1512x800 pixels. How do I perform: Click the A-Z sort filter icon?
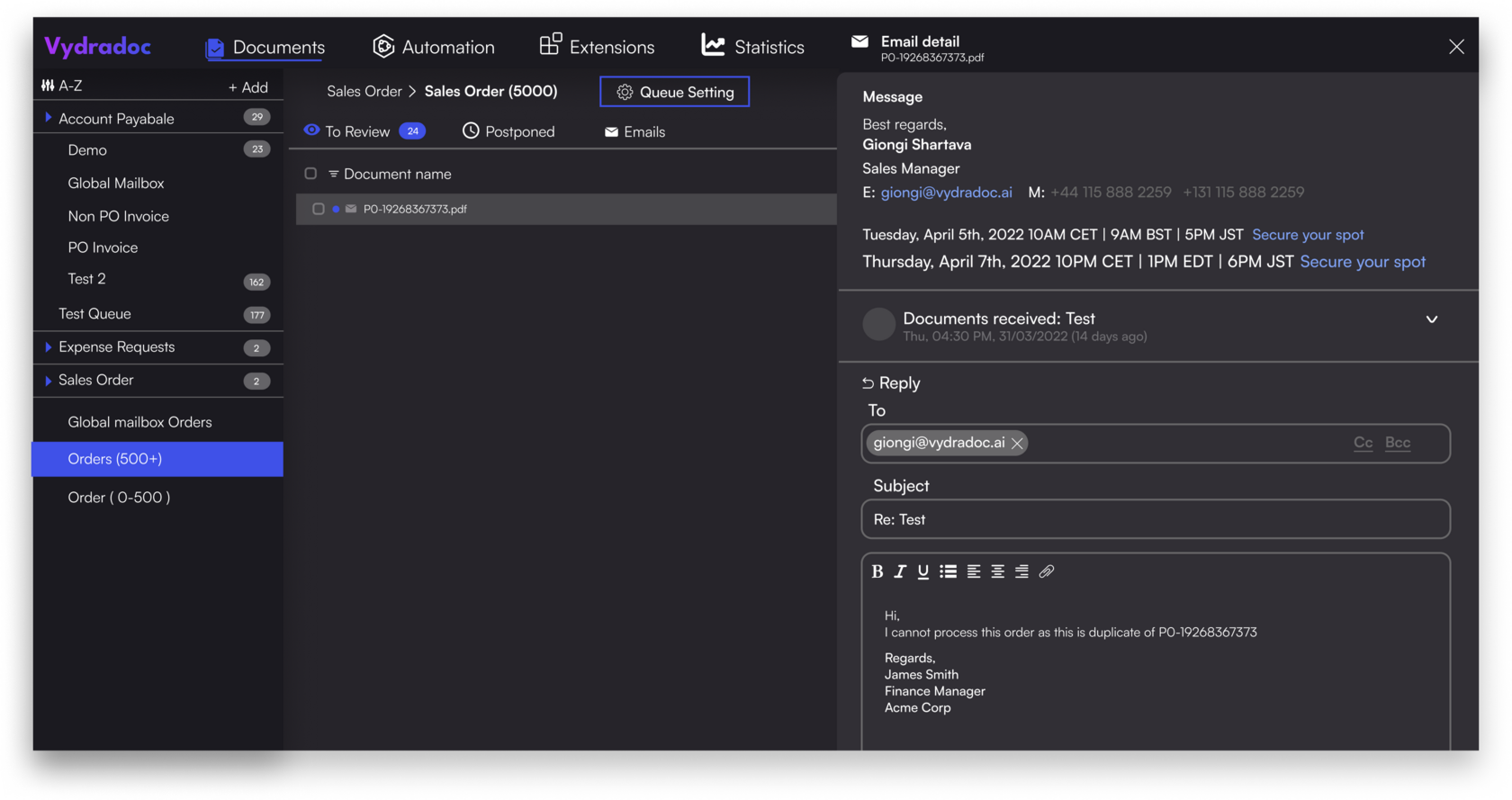click(x=48, y=85)
